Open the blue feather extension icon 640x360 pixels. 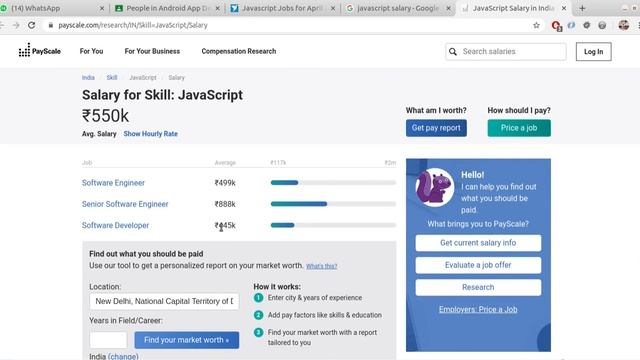click(x=571, y=25)
